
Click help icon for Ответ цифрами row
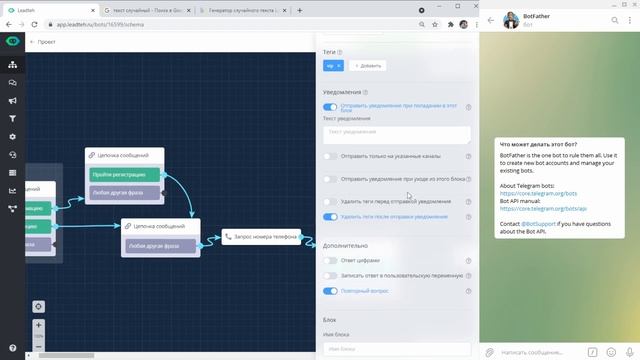[469, 260]
